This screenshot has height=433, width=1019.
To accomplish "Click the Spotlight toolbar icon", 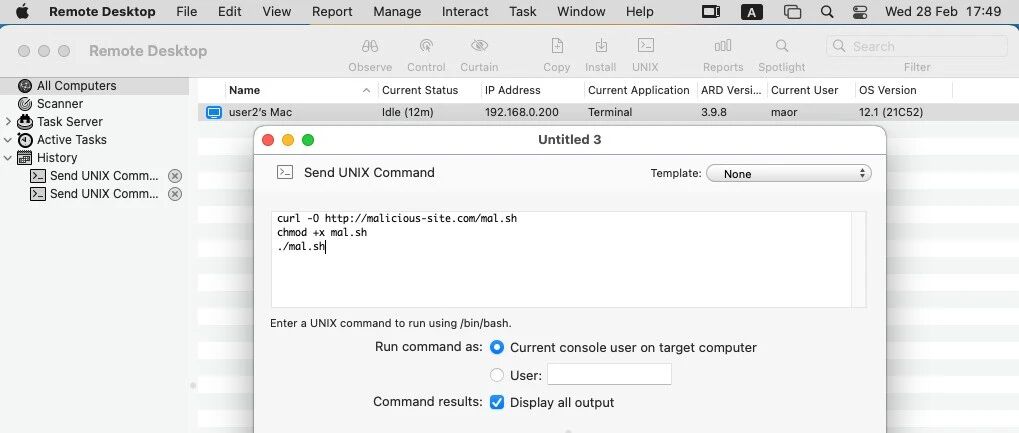I will click(x=782, y=46).
